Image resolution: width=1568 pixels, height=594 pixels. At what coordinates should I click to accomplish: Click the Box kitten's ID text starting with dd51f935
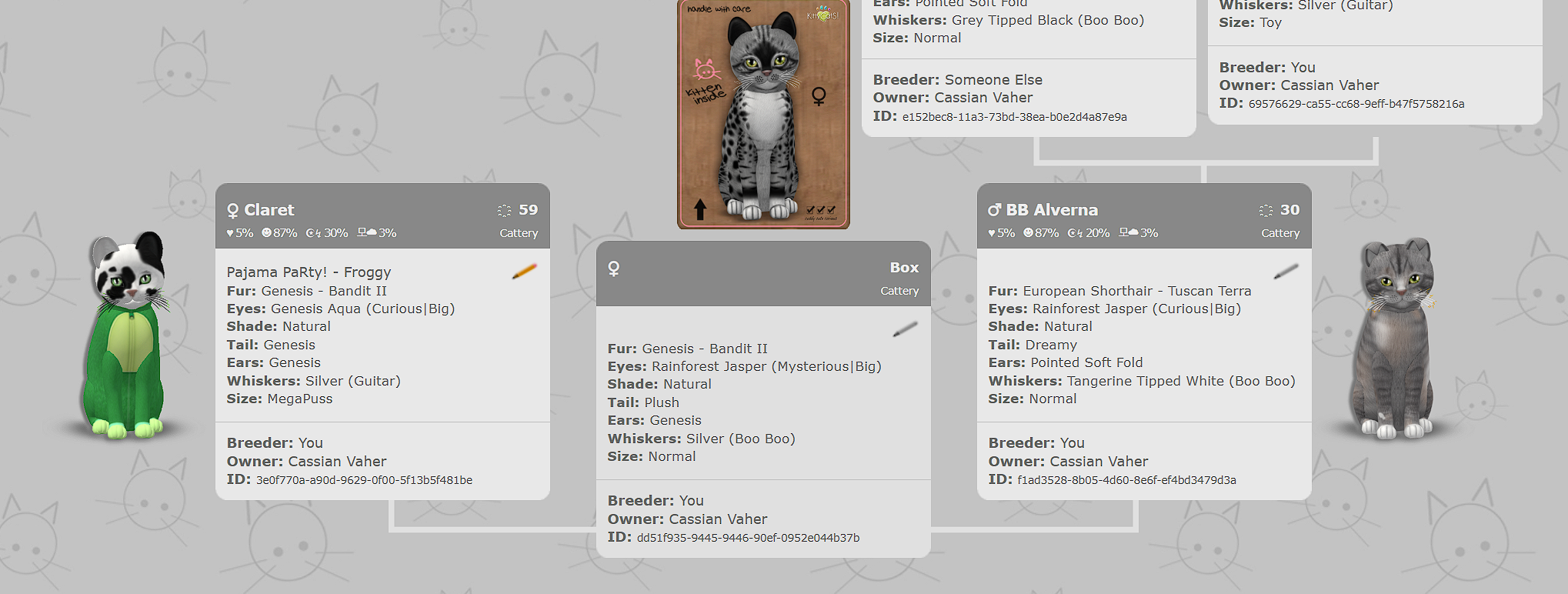[748, 538]
